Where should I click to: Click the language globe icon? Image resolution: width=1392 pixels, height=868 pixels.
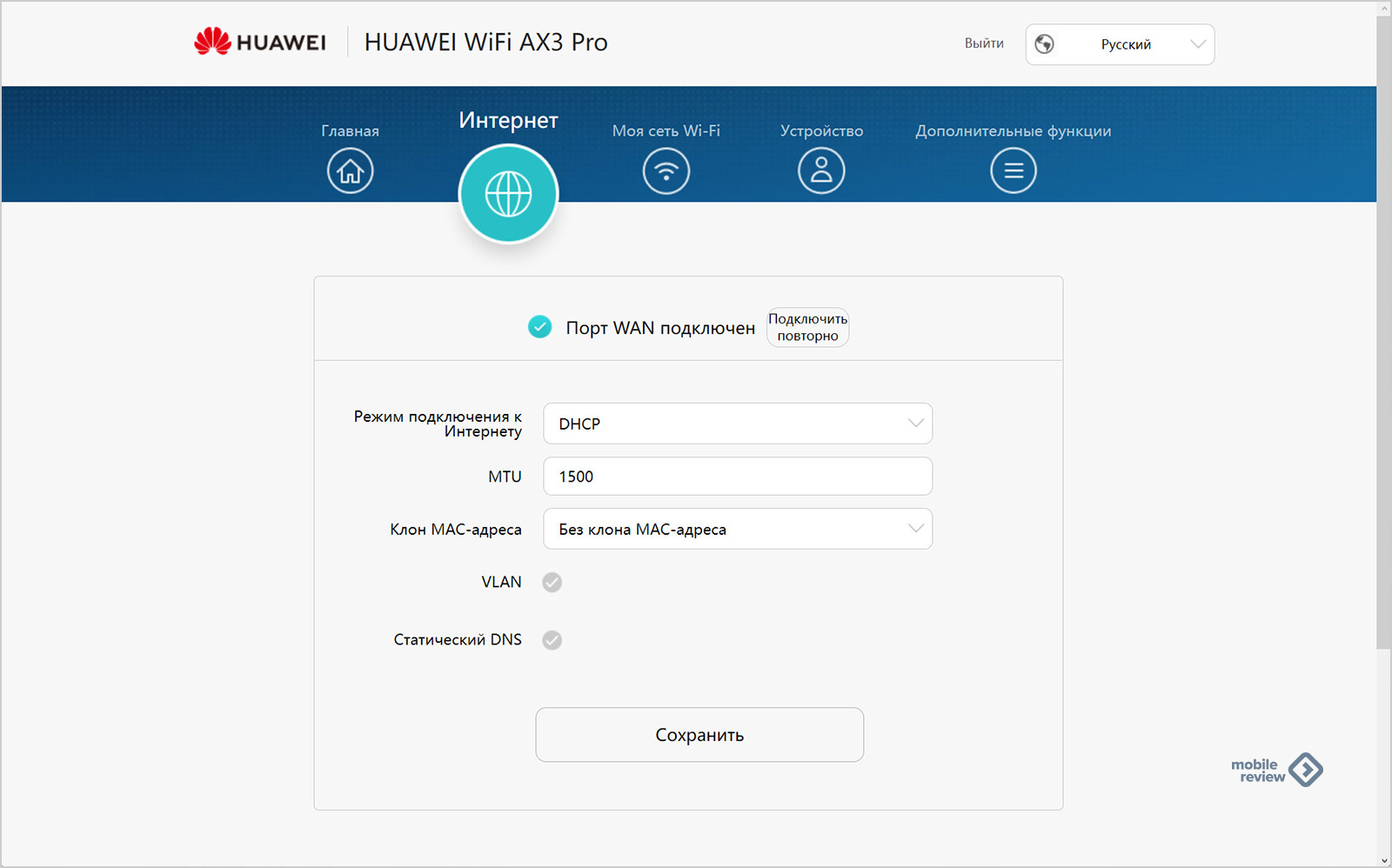tap(1045, 44)
